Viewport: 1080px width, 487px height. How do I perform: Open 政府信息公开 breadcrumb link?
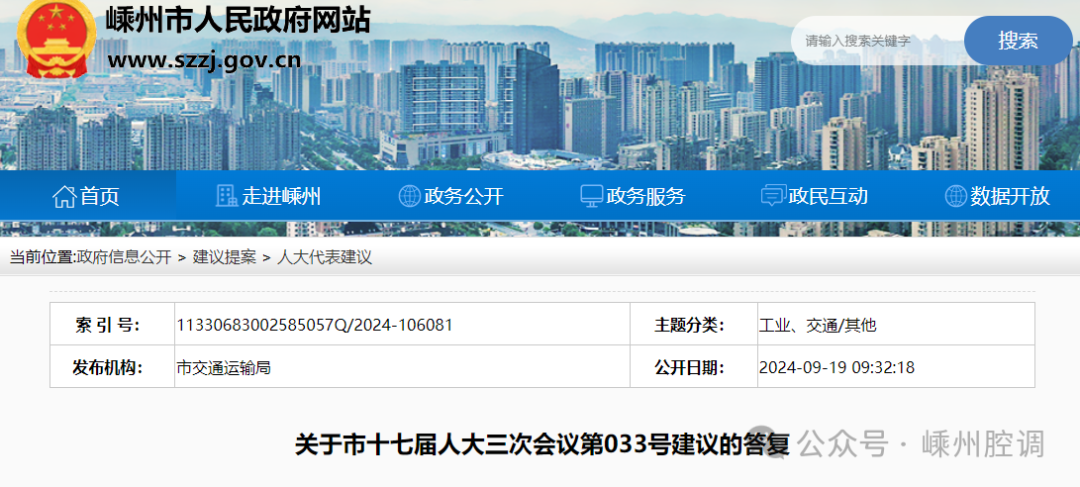click(x=124, y=257)
